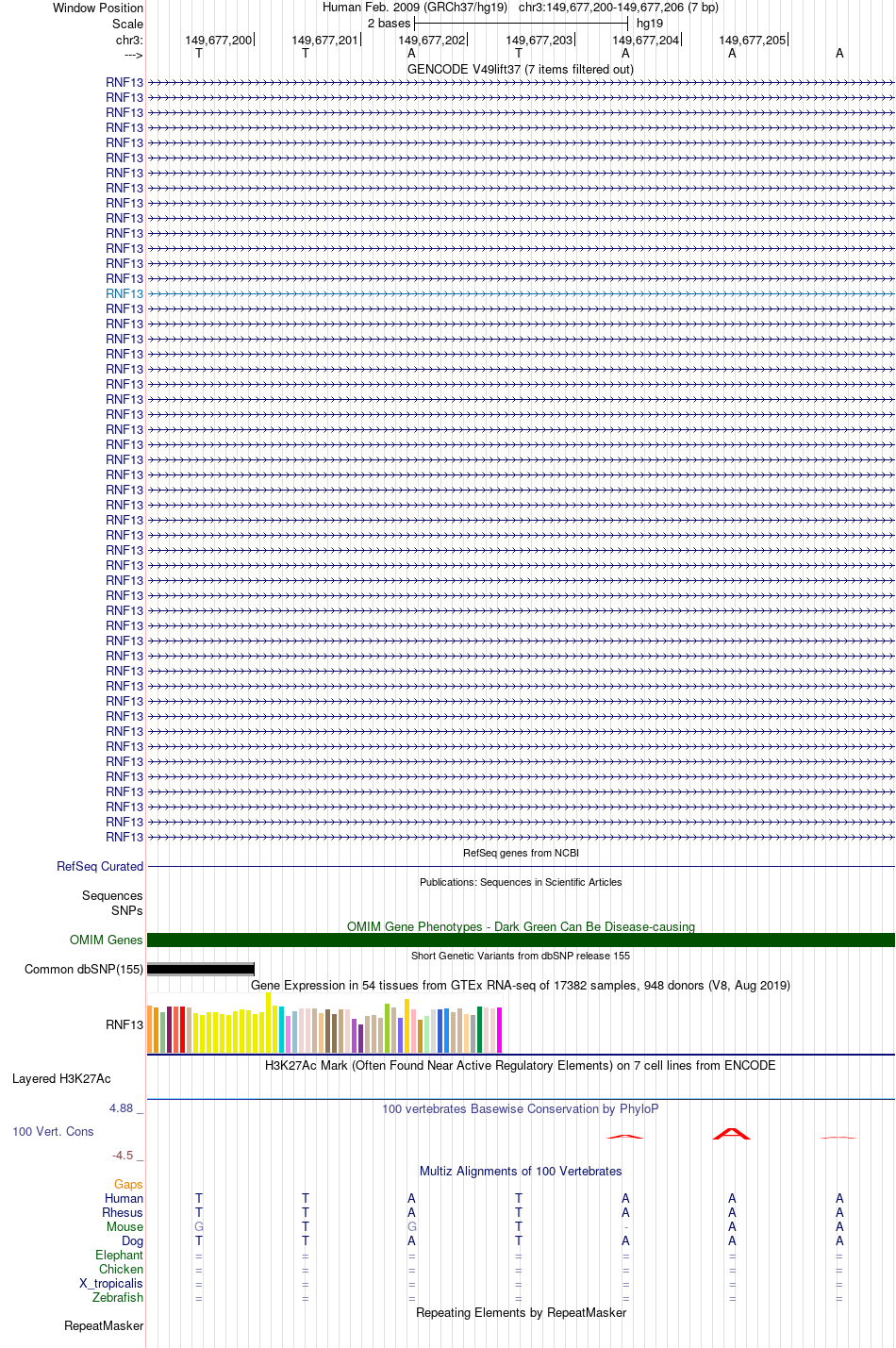Click the GENCODE V49lift37 track title
This screenshot has width=896, height=1348.
pos(521,69)
